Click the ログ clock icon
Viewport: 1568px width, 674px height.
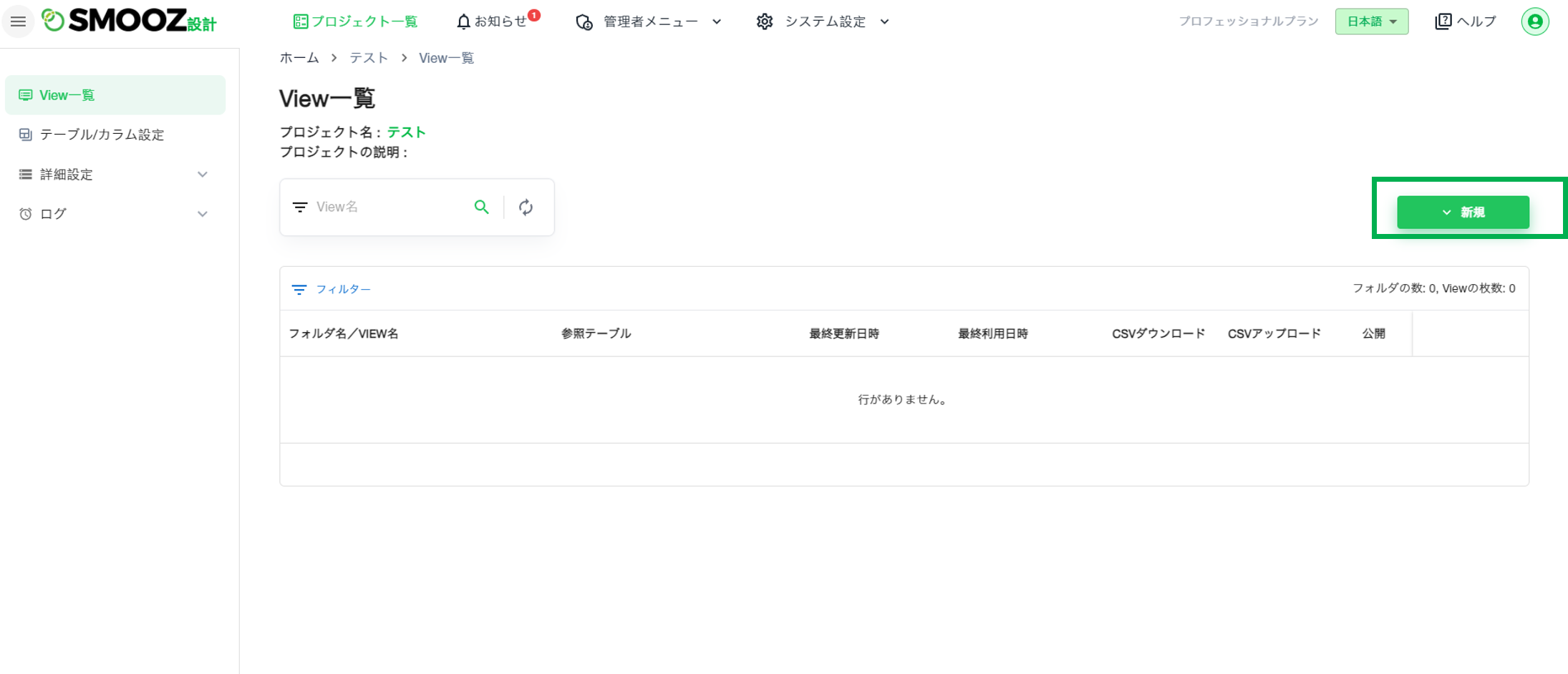coord(25,214)
